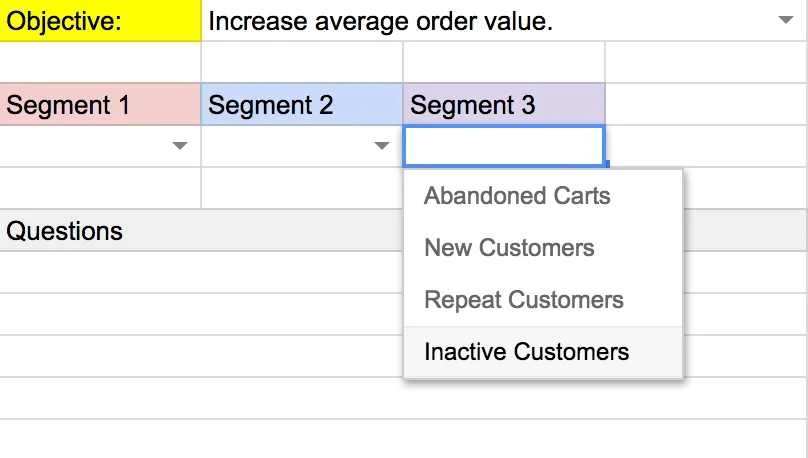Select Abandoned Carts from dropdown list
808x458 pixels.
[517, 196]
